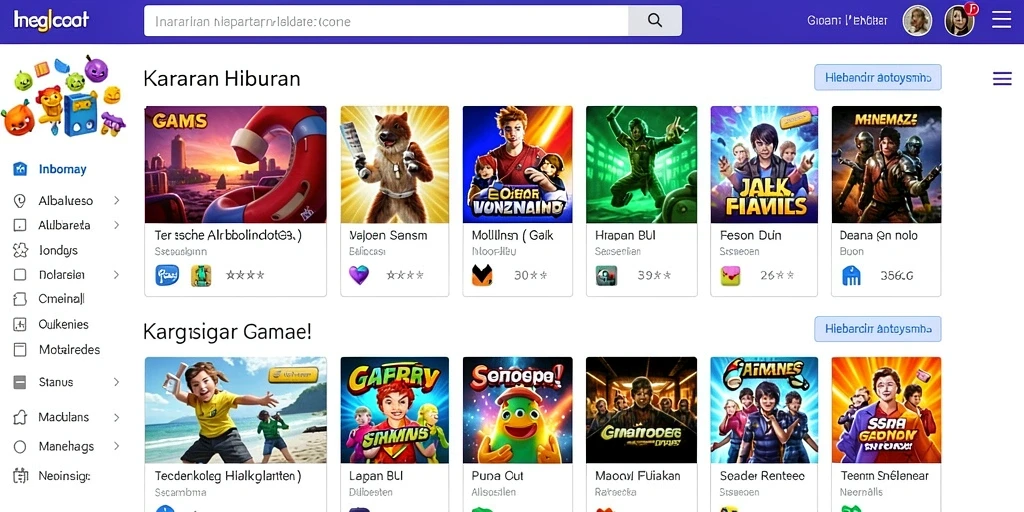Click the Maclulans sidebar icon

tap(20, 417)
